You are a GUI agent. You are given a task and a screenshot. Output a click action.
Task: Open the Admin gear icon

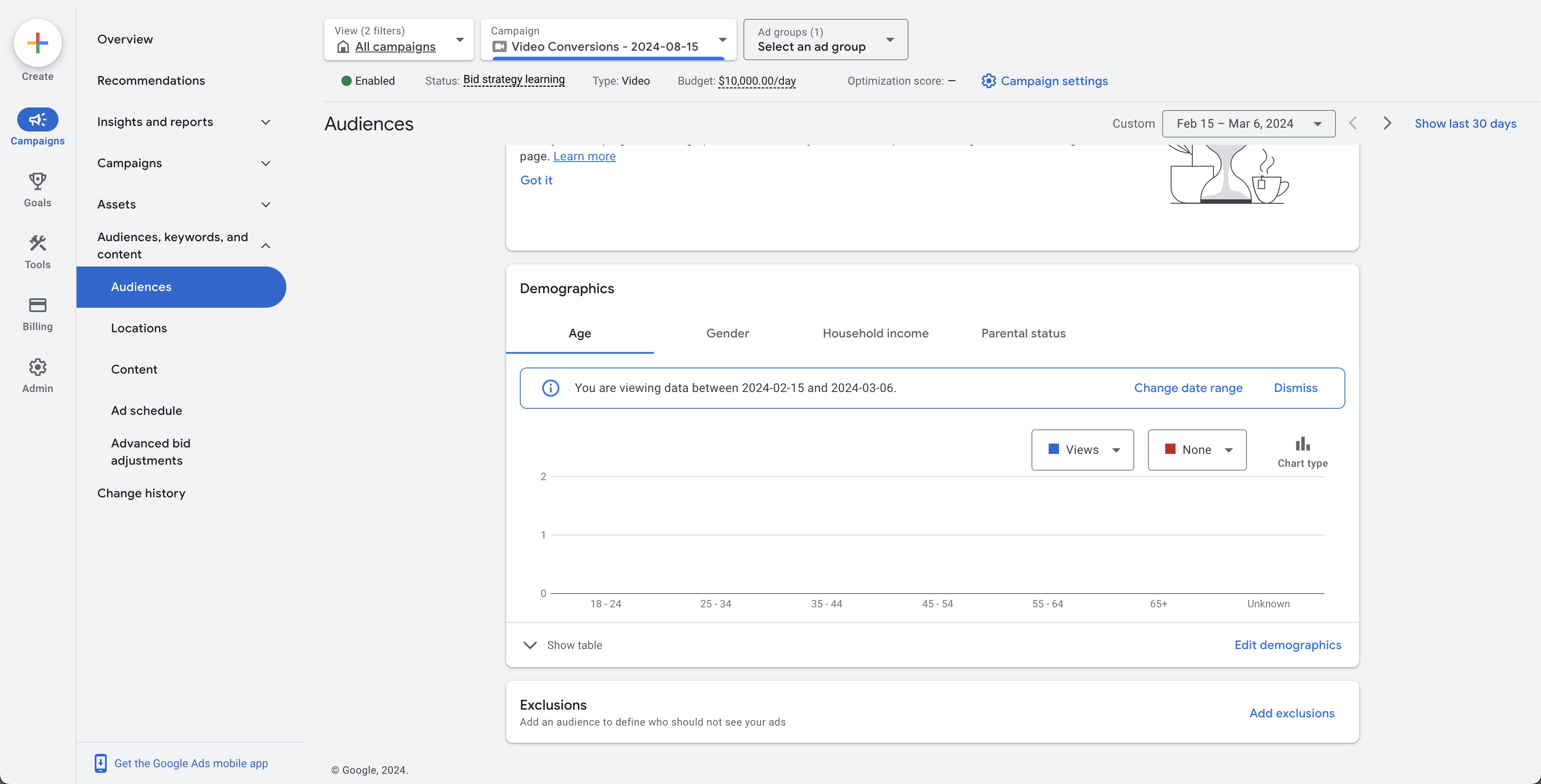point(38,367)
